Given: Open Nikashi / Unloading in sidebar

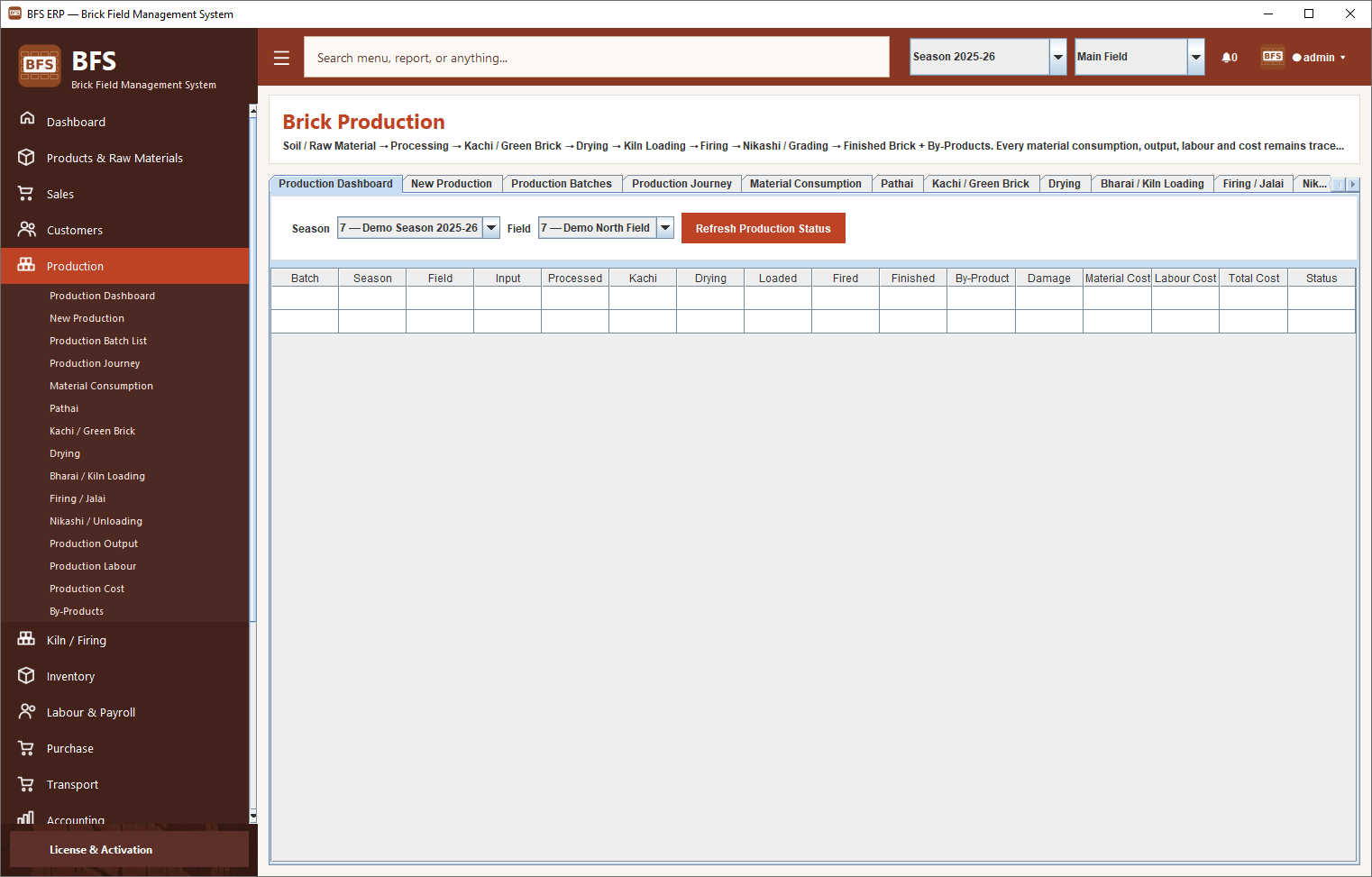Looking at the screenshot, I should pyautogui.click(x=96, y=521).
